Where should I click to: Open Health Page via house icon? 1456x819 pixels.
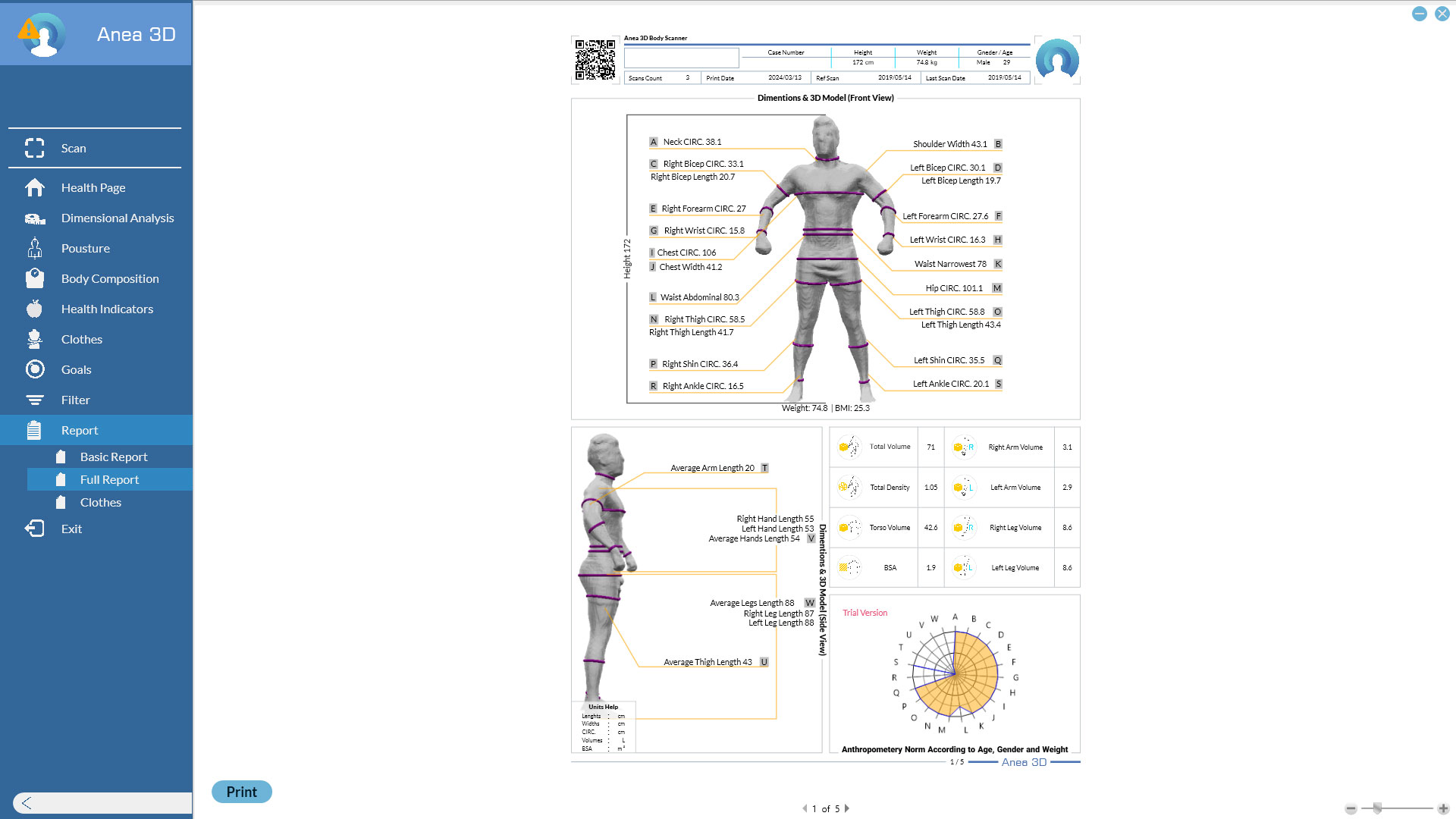click(34, 187)
